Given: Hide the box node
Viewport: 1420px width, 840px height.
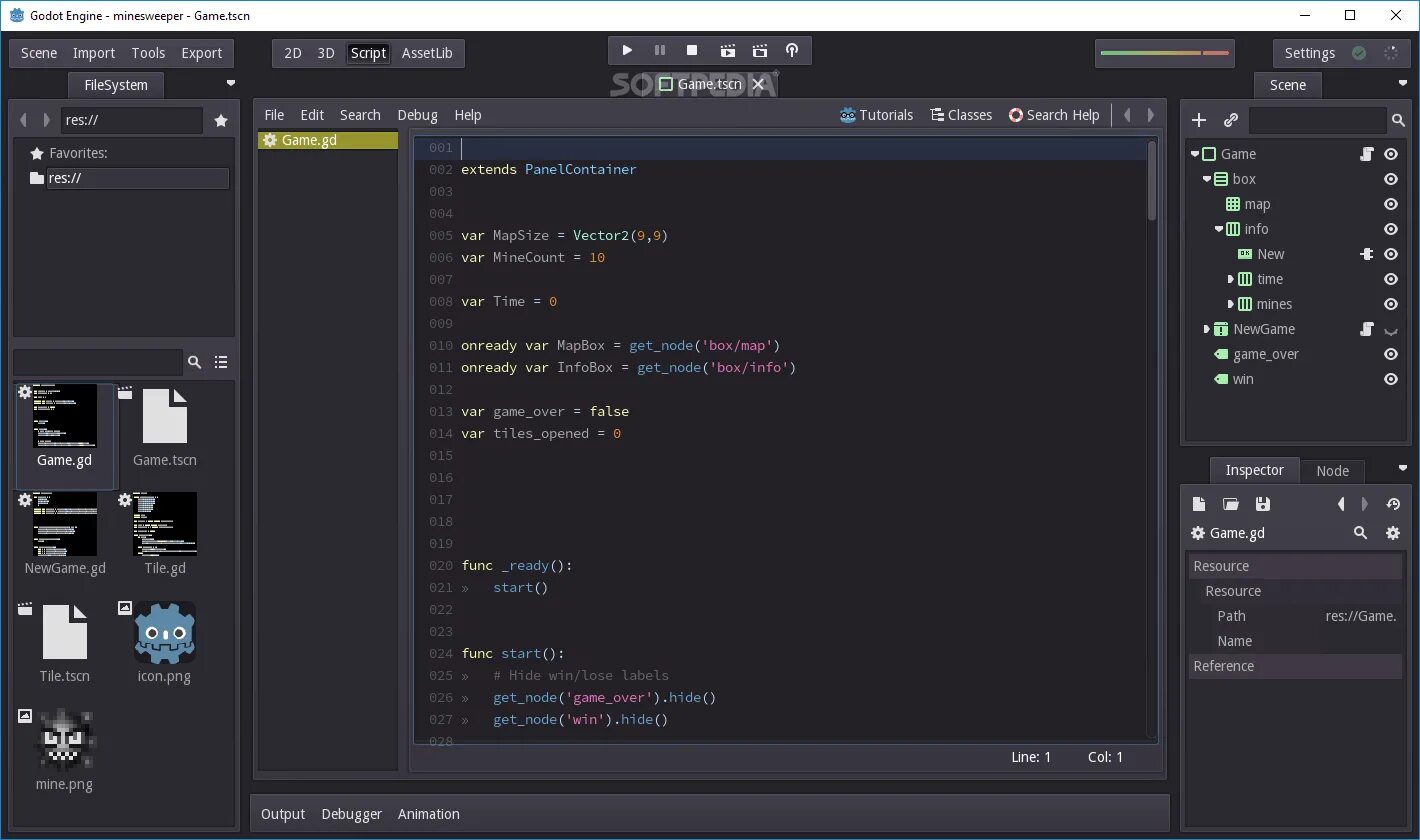Looking at the screenshot, I should click(1391, 179).
